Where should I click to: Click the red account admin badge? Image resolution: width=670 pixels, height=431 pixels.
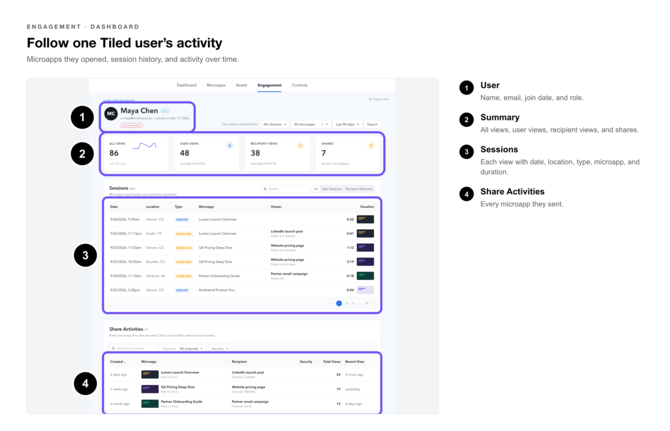coord(131,125)
